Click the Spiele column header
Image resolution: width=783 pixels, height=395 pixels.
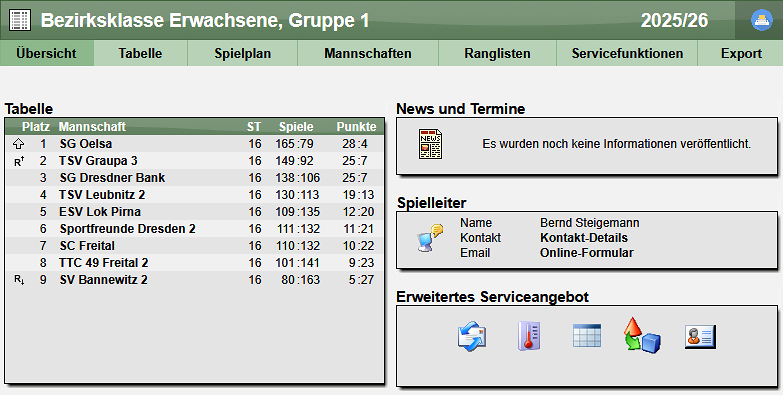[x=296, y=127]
